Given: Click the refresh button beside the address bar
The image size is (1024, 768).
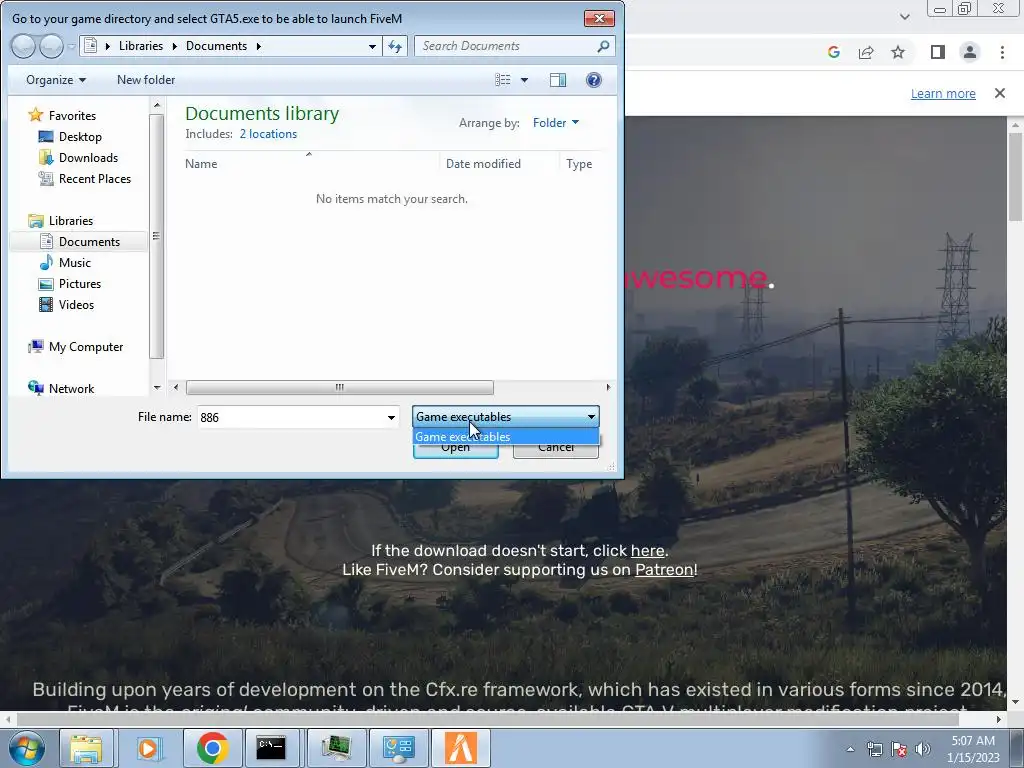Looking at the screenshot, I should (x=395, y=46).
